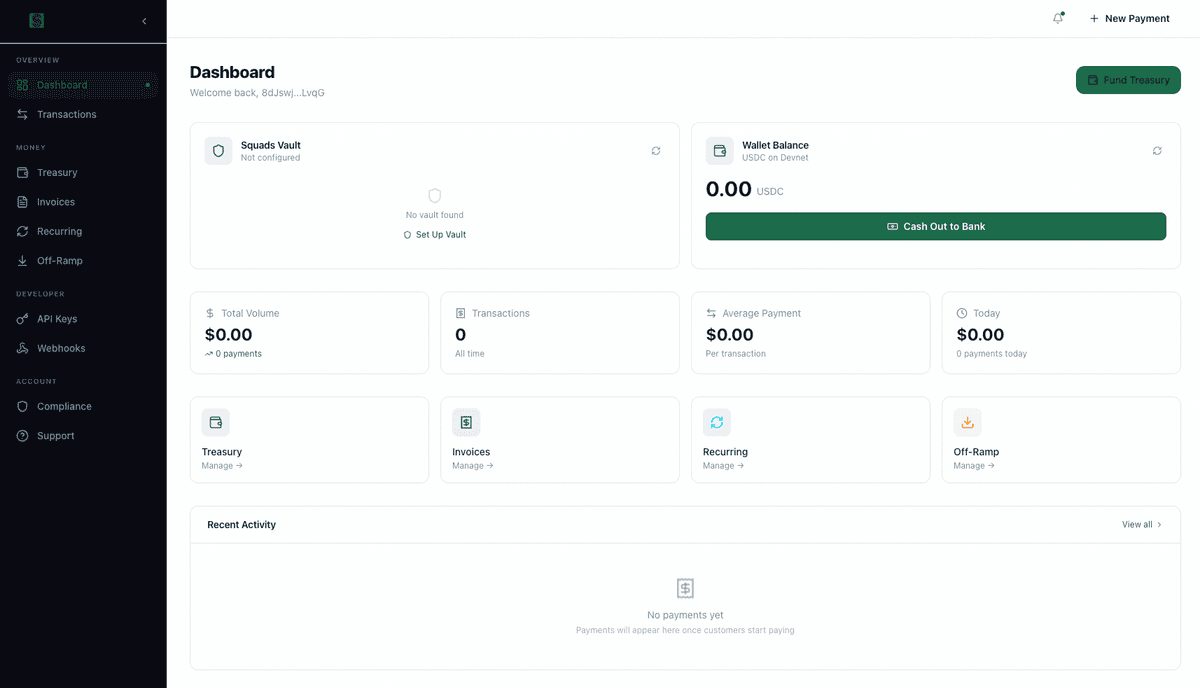Click the Off-Ramp download icon
The image size is (1200, 688).
pyautogui.click(x=967, y=422)
